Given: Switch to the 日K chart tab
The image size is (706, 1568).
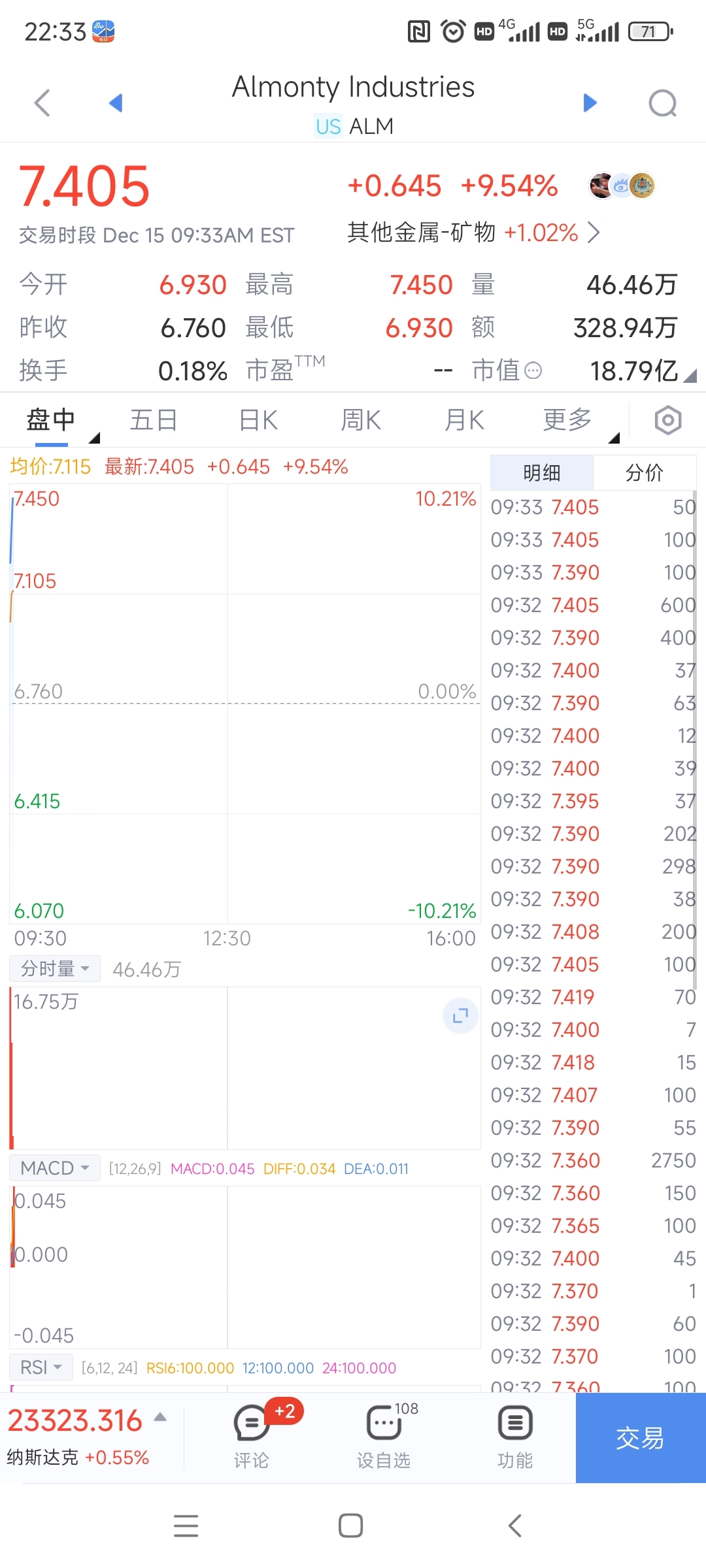Looking at the screenshot, I should pos(258,420).
